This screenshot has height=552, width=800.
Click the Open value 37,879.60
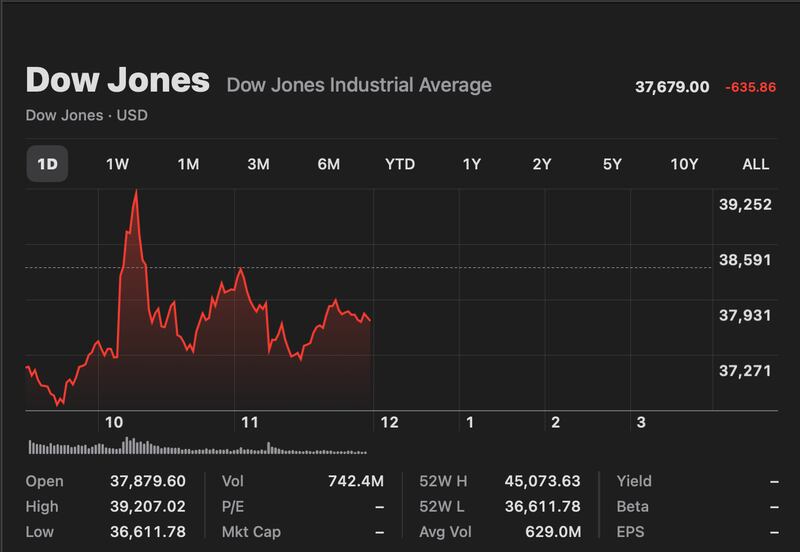point(149,481)
